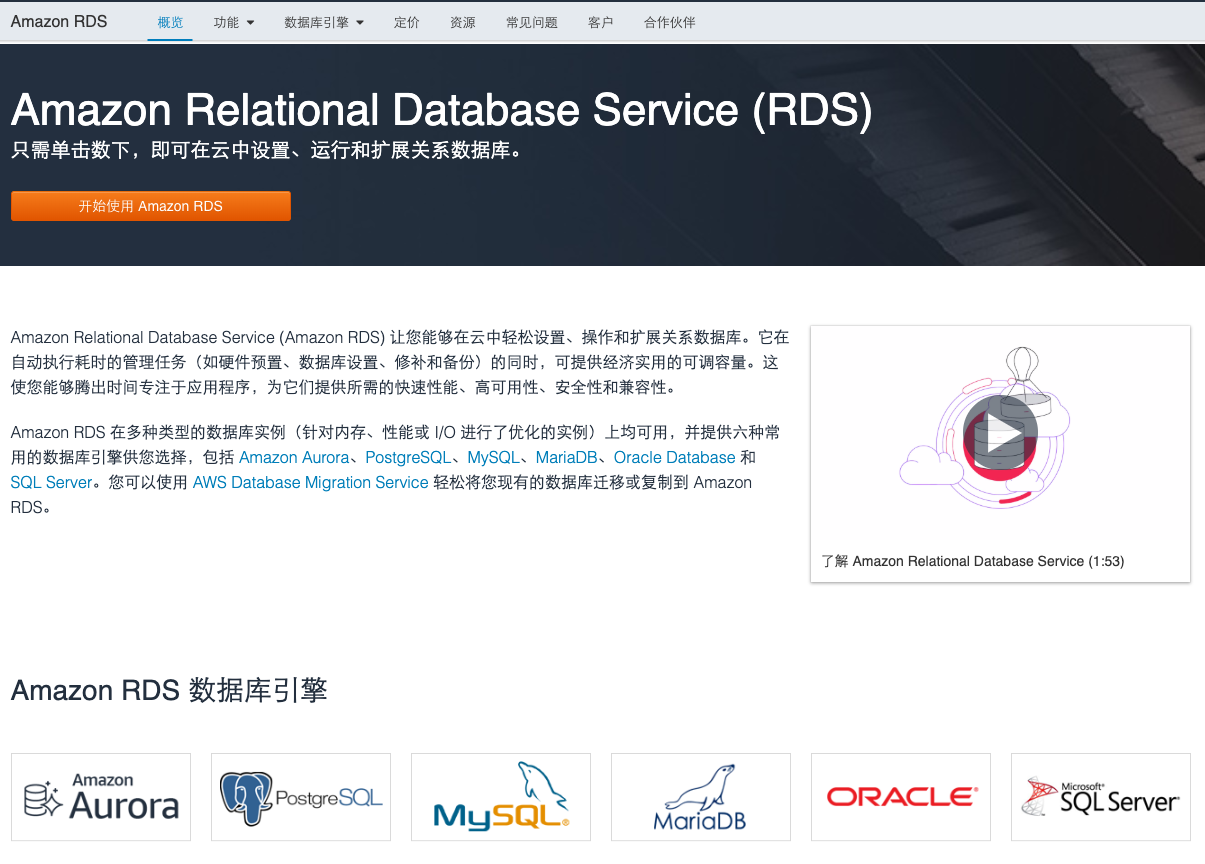1205x864 pixels.
Task: Click the 开始使用 Amazon RDS button
Action: click(x=151, y=206)
